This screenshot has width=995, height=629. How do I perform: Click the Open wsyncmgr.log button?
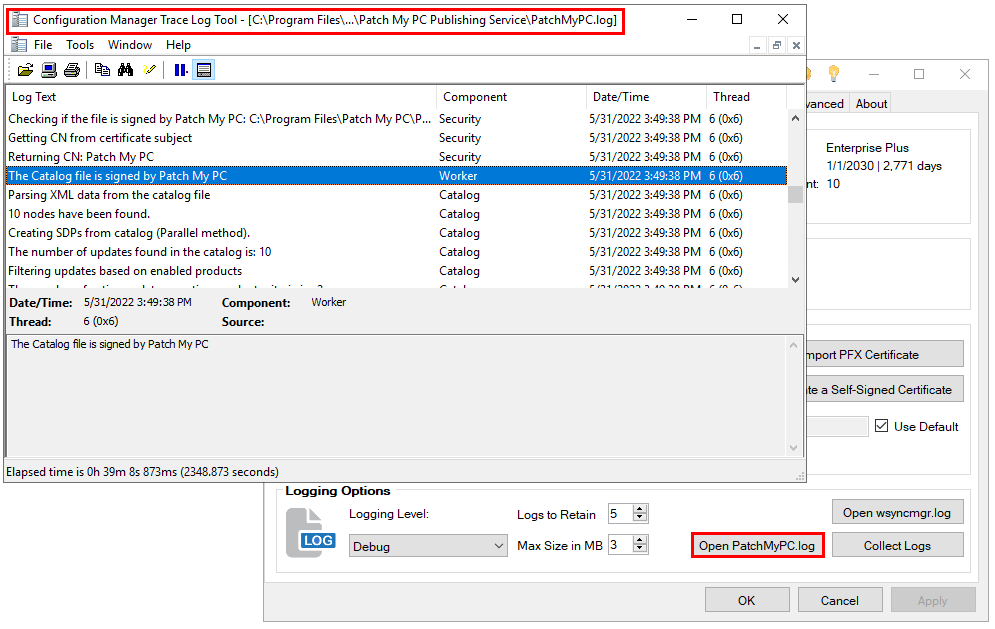[897, 512]
